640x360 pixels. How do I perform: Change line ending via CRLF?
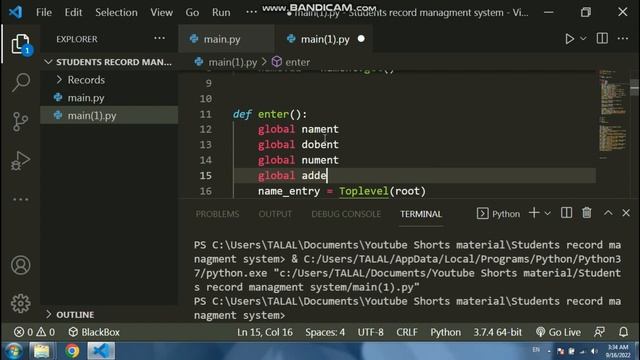(x=407, y=332)
